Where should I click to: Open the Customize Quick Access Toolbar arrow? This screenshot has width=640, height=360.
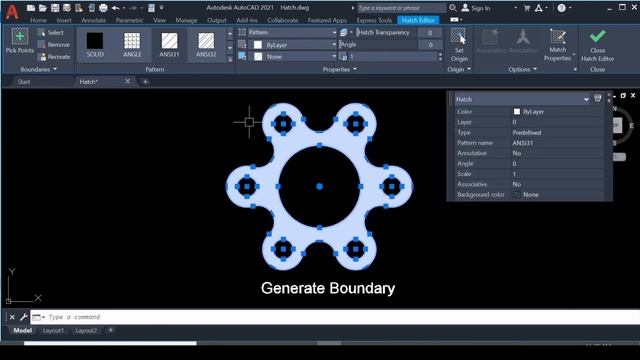coord(162,8)
